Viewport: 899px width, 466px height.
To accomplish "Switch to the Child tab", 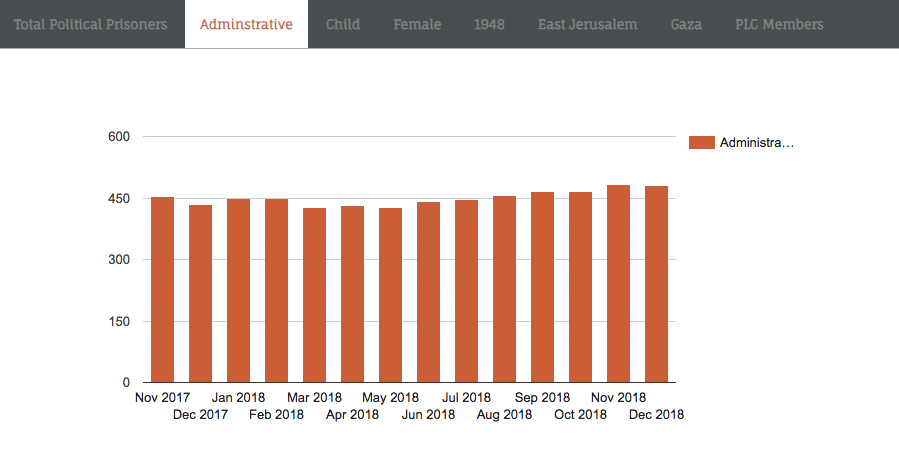I will pyautogui.click(x=343, y=24).
